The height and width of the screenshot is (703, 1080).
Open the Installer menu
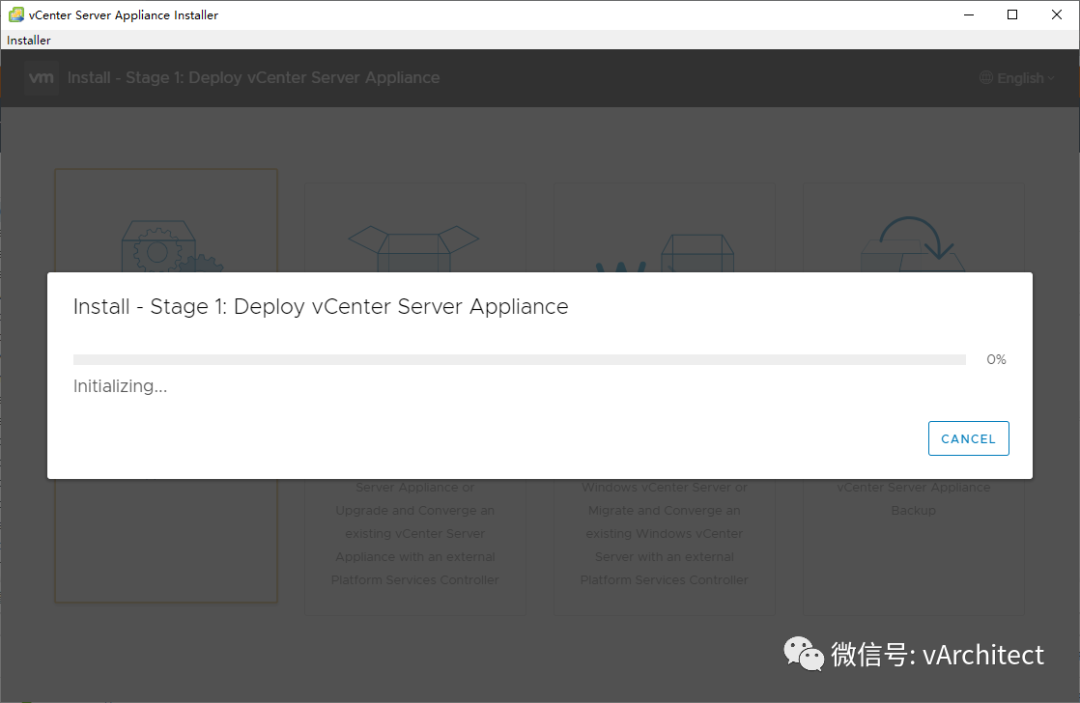coord(28,40)
